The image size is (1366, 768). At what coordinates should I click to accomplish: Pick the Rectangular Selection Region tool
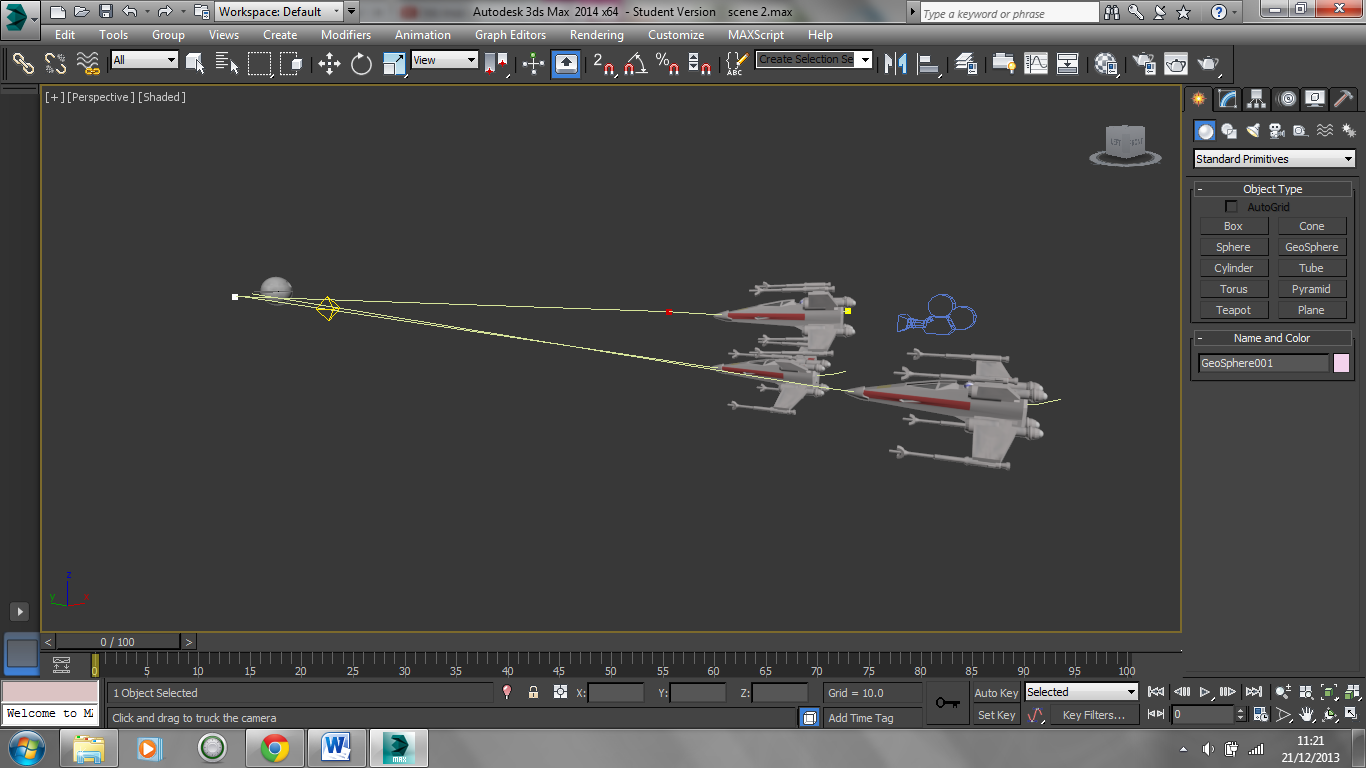(260, 63)
